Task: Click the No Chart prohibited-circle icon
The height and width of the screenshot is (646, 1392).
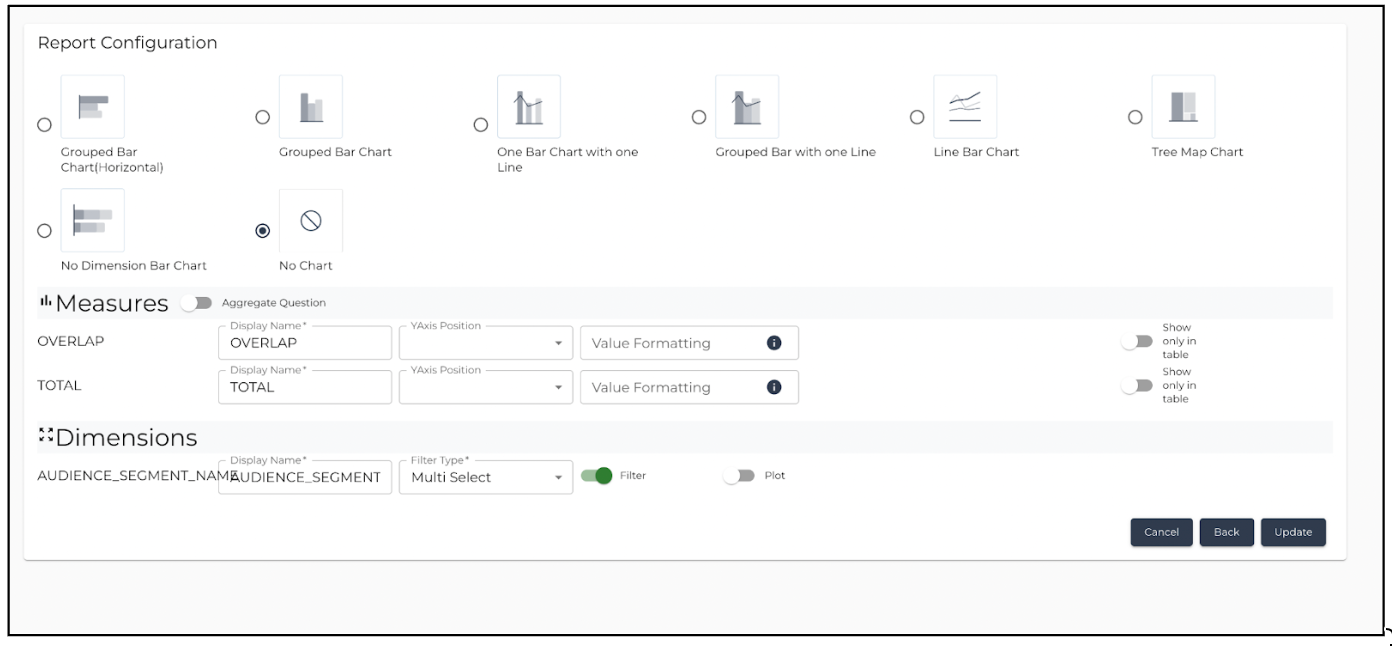Action: (311, 220)
